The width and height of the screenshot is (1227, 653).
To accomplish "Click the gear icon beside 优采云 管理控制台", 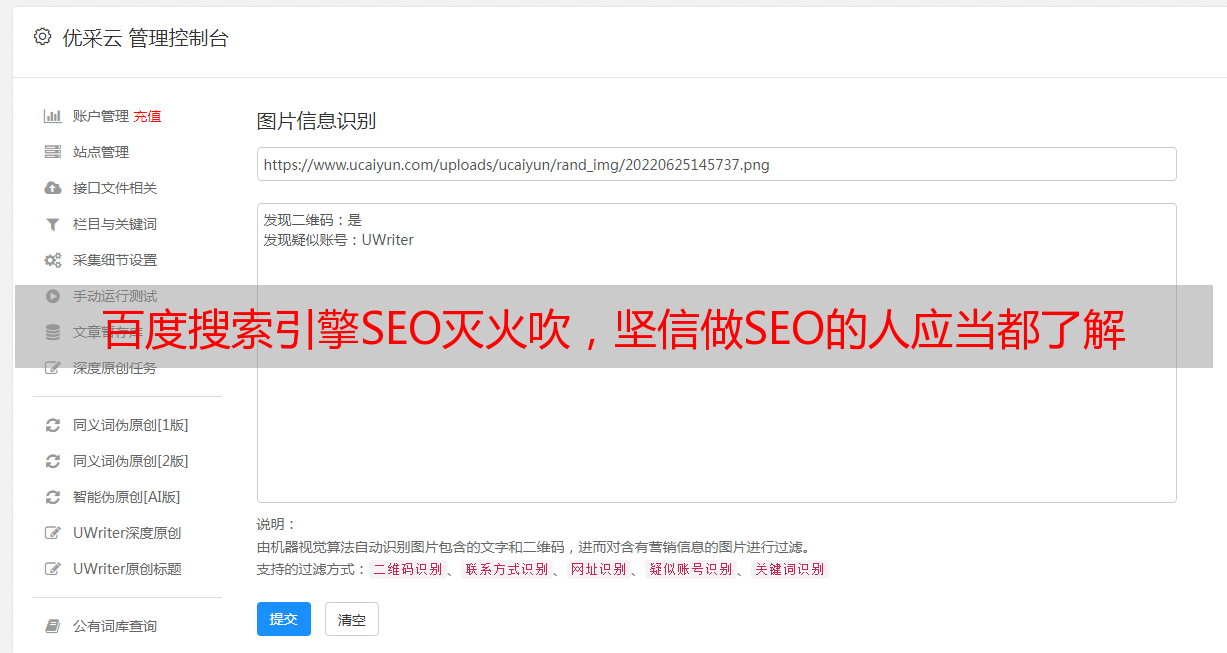I will (x=42, y=37).
